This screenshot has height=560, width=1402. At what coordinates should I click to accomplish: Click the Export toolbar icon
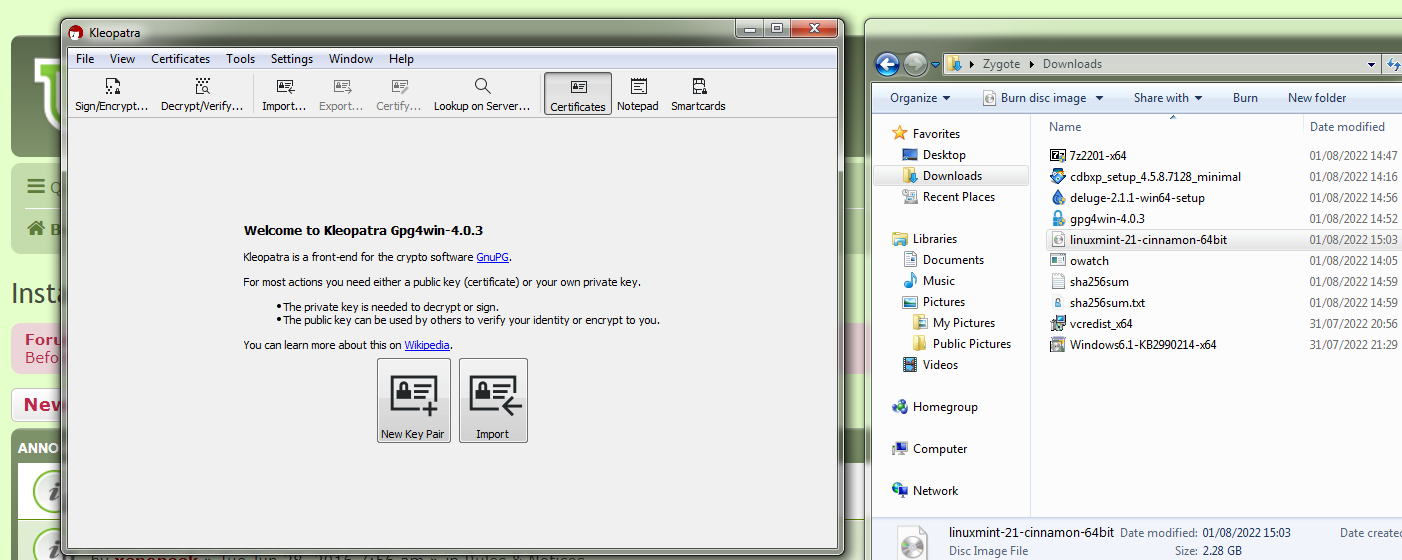[341, 94]
